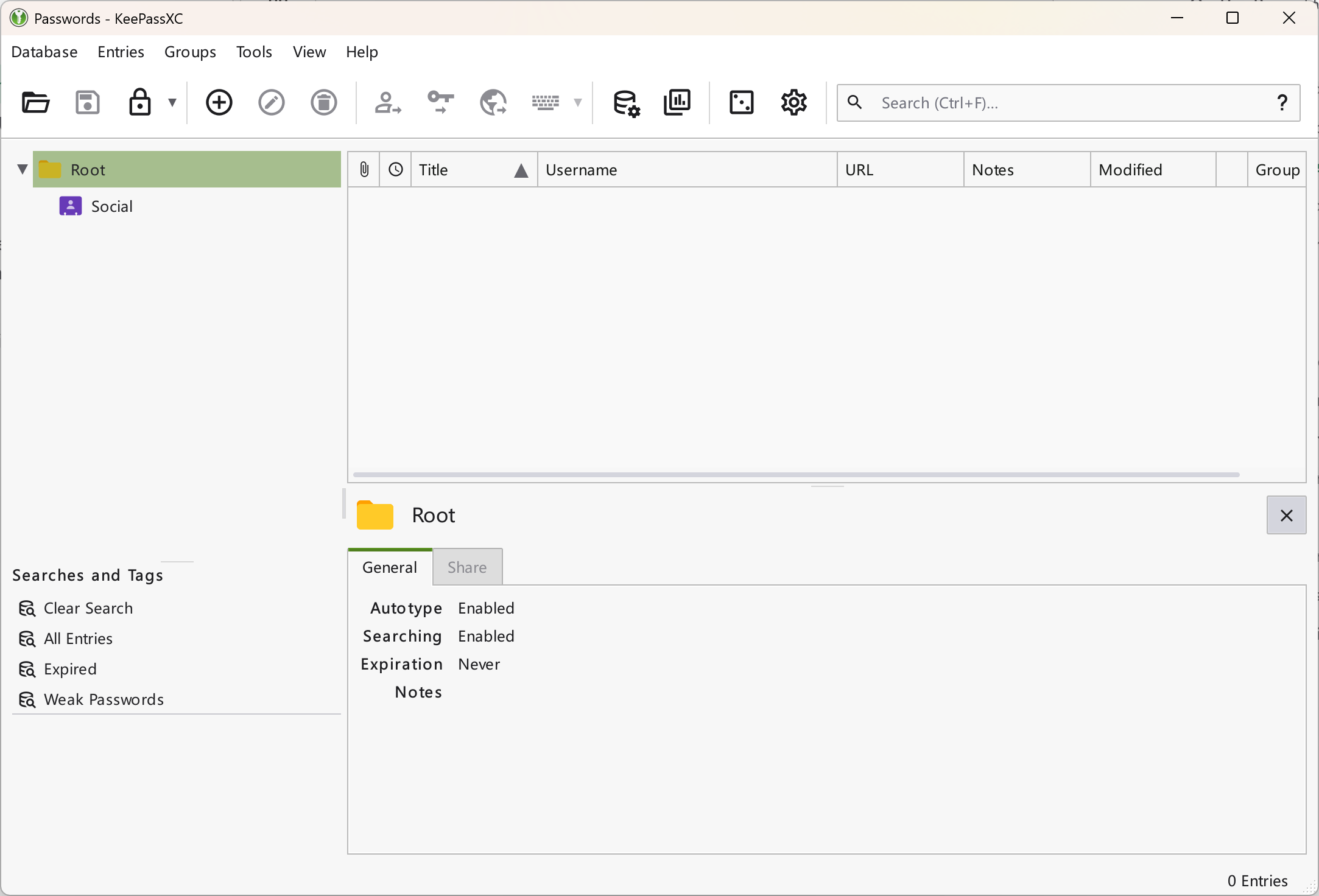
Task: Copy URL using globe icon
Action: point(493,102)
